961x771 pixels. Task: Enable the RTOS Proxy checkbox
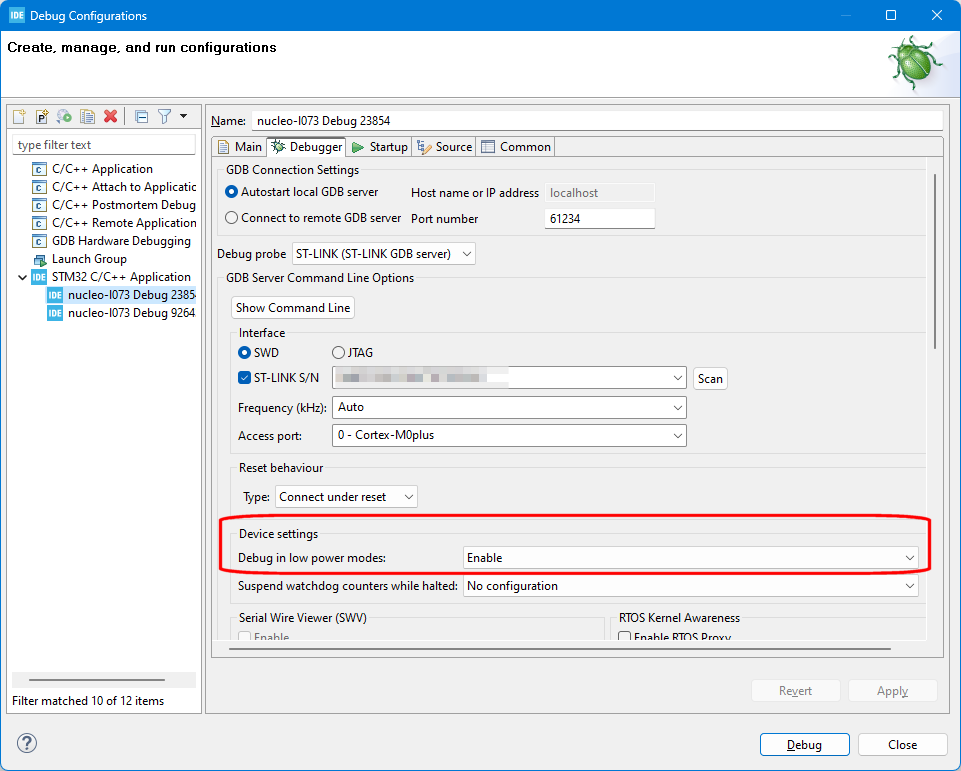pyautogui.click(x=624, y=636)
